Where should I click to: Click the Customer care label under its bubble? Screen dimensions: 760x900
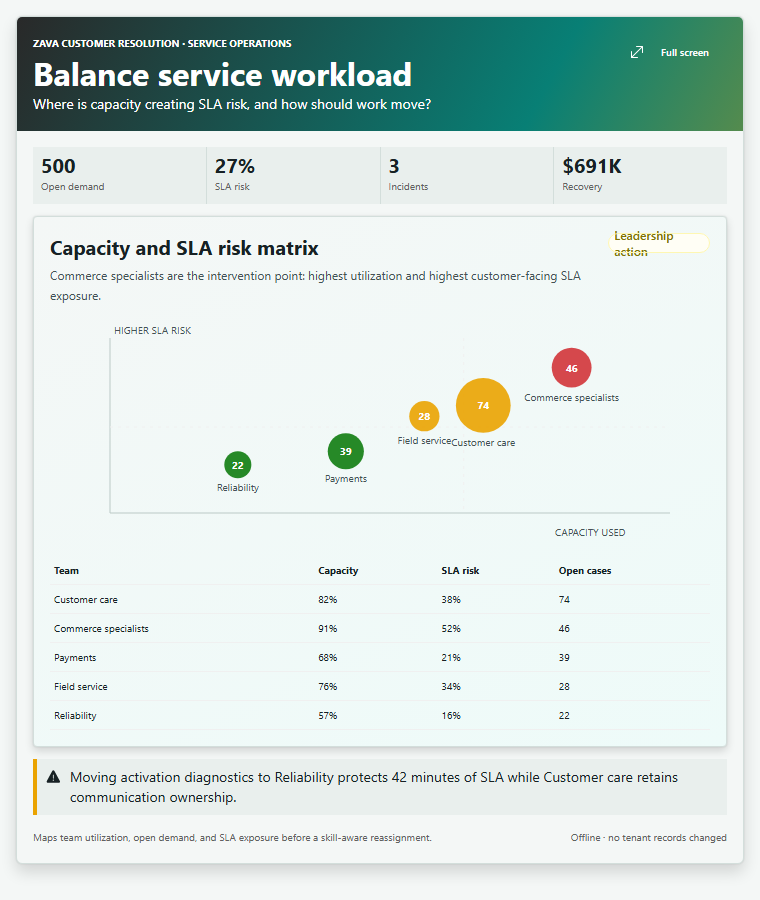click(x=483, y=443)
